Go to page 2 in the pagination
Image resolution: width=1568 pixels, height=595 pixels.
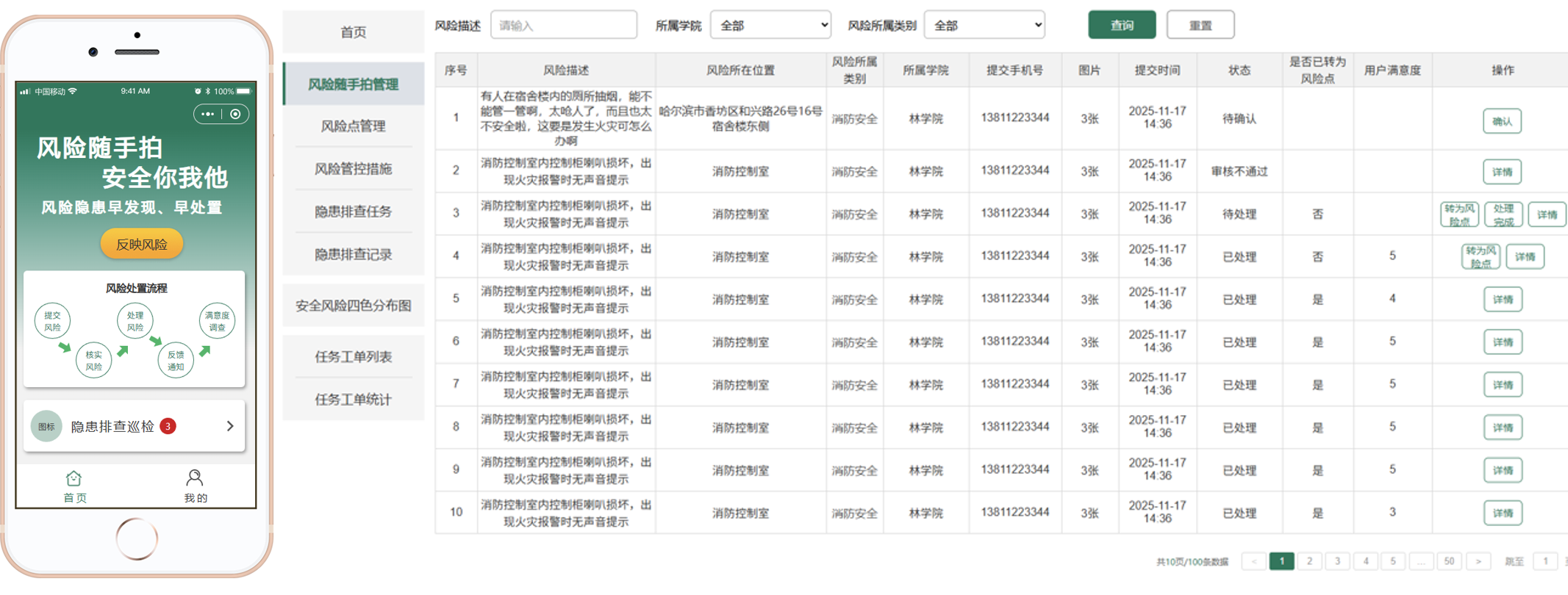(1309, 561)
